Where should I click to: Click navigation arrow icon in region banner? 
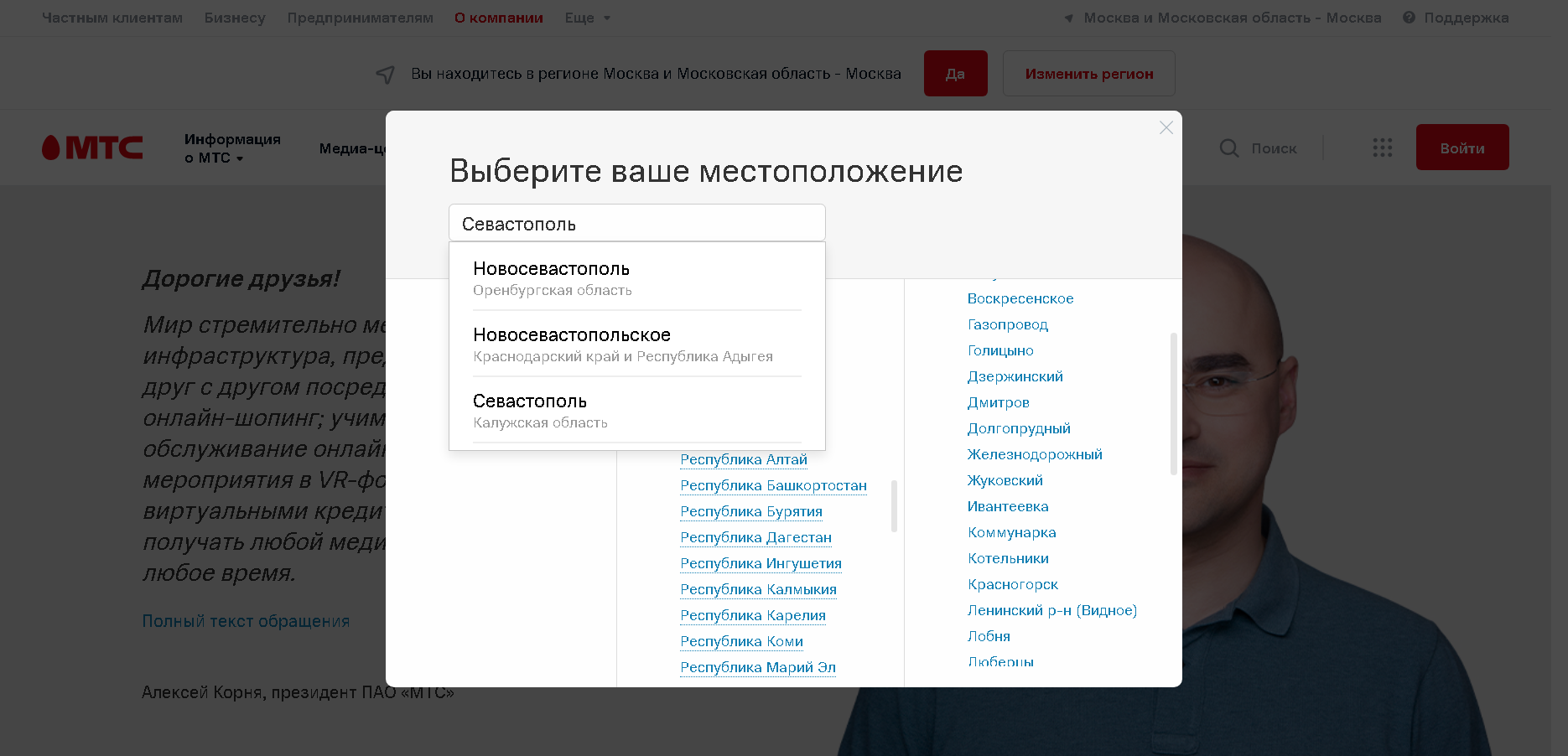385,75
